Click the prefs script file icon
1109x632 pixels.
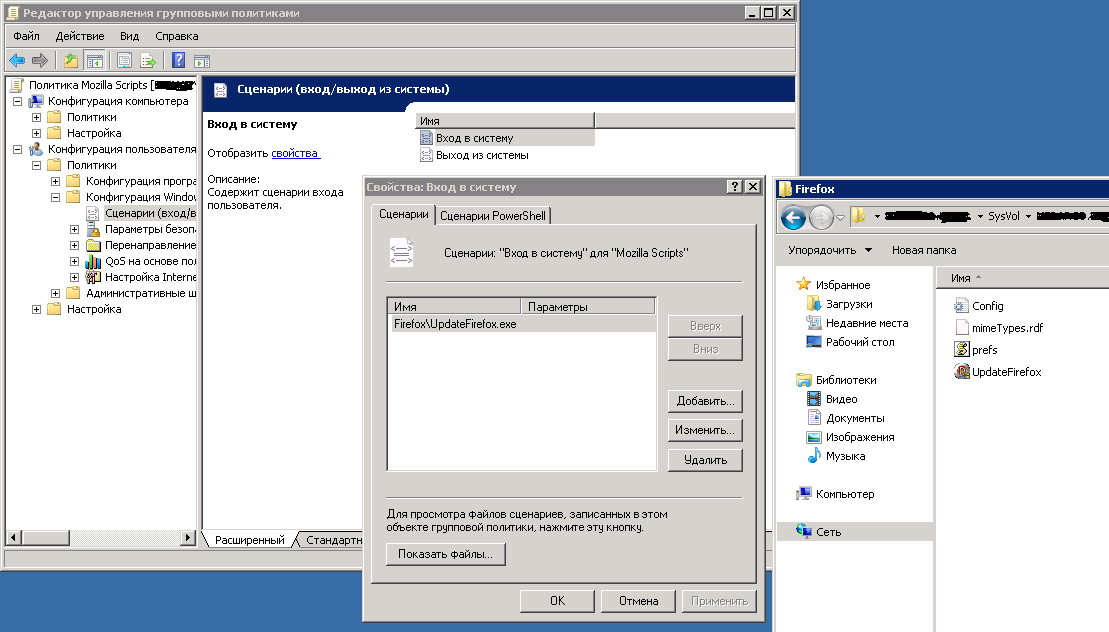tap(961, 349)
